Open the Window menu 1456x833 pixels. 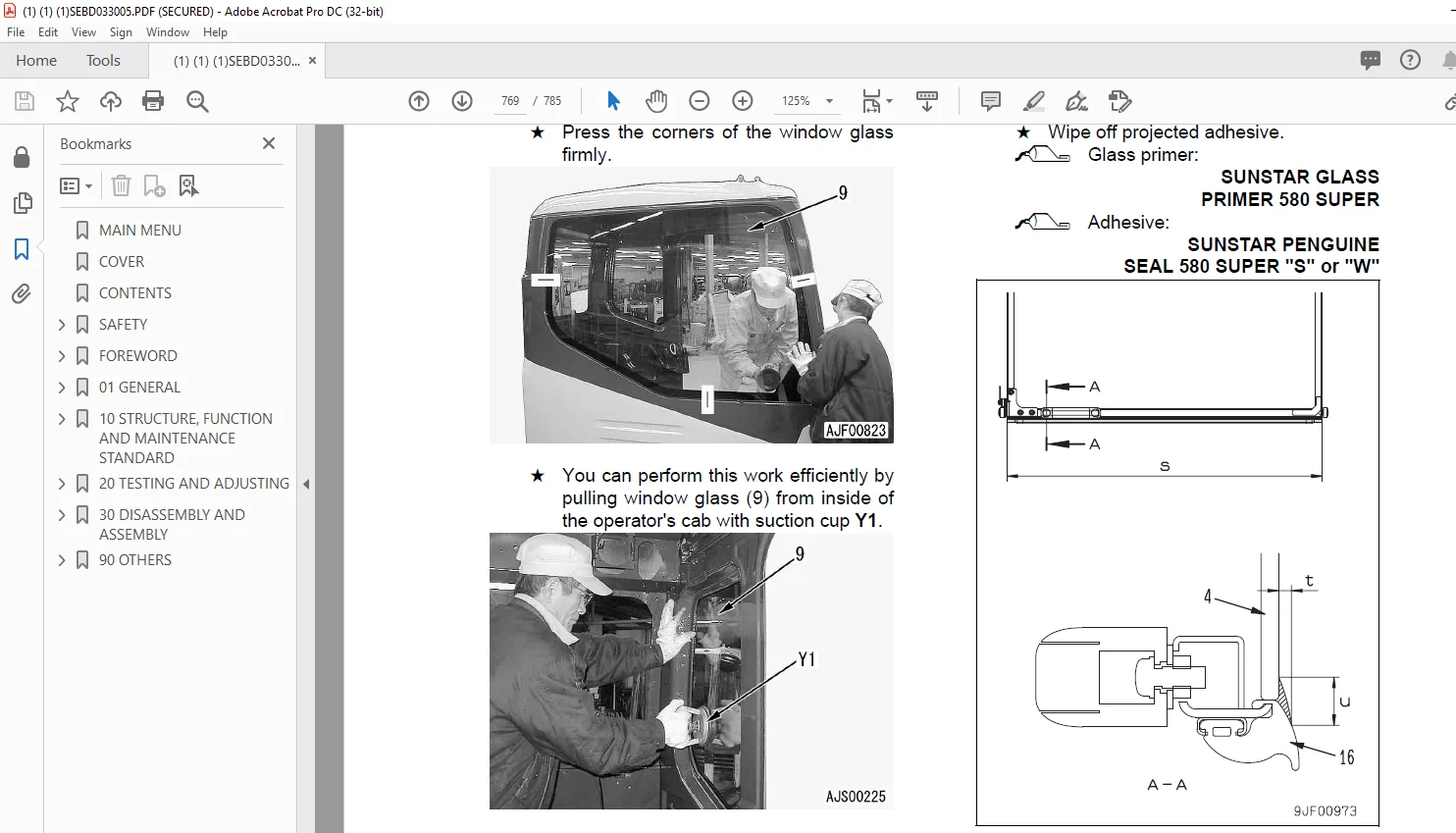click(x=168, y=32)
